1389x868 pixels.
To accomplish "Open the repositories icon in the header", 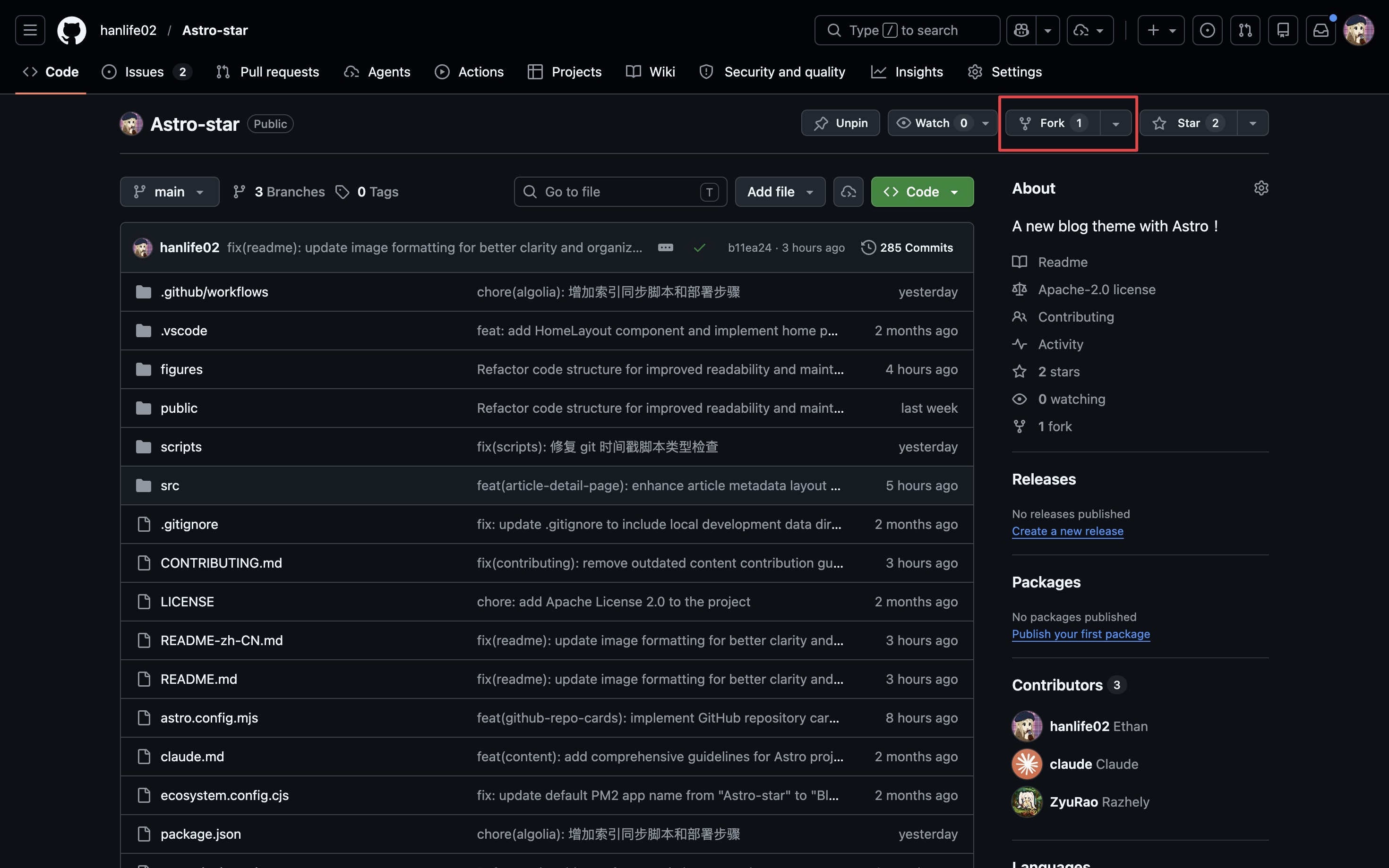I will pos(1283,30).
